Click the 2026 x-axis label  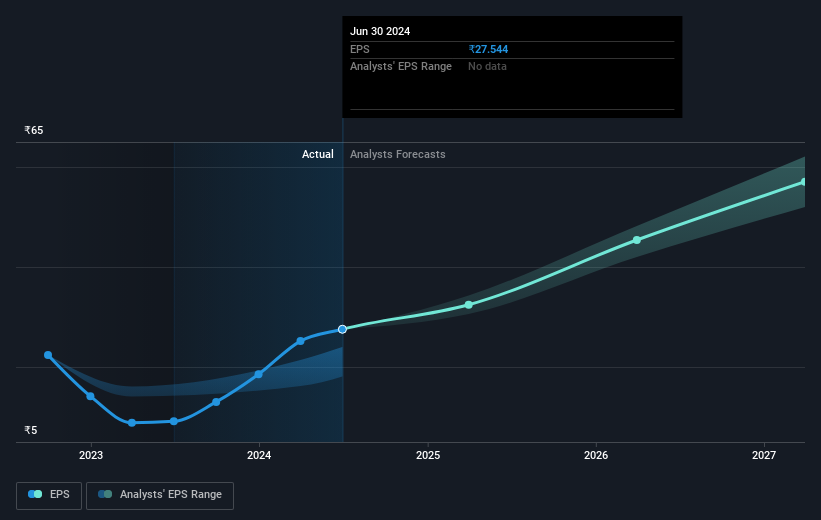click(x=596, y=455)
